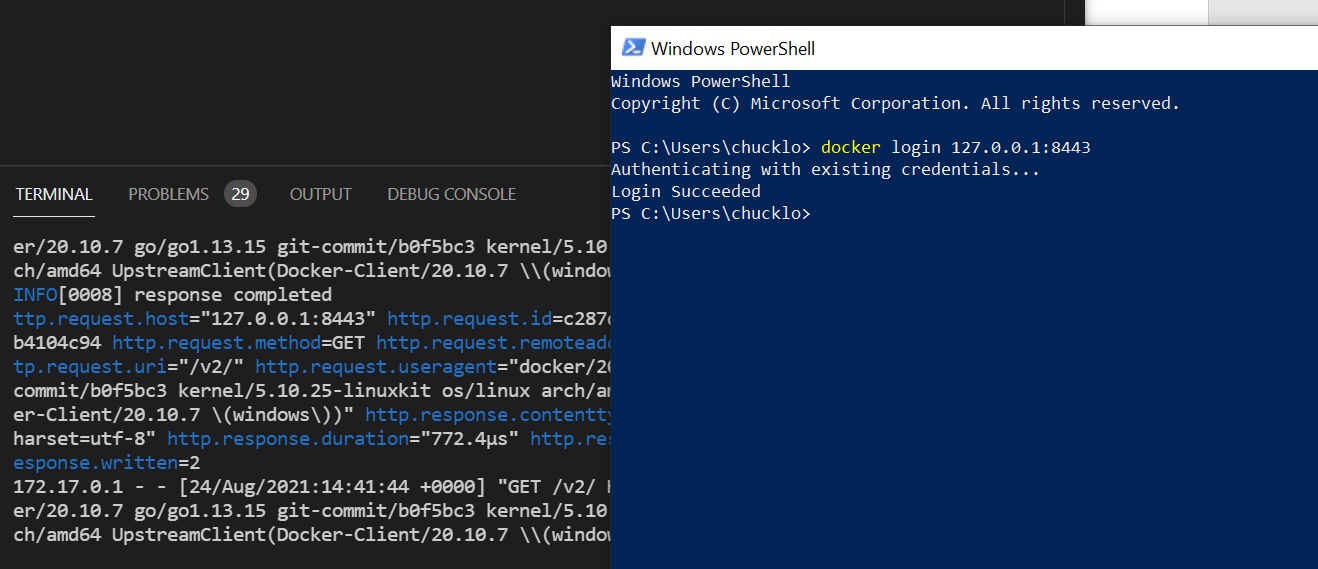Click the 29 problems count badge
This screenshot has height=569, width=1318.
pyautogui.click(x=240, y=194)
